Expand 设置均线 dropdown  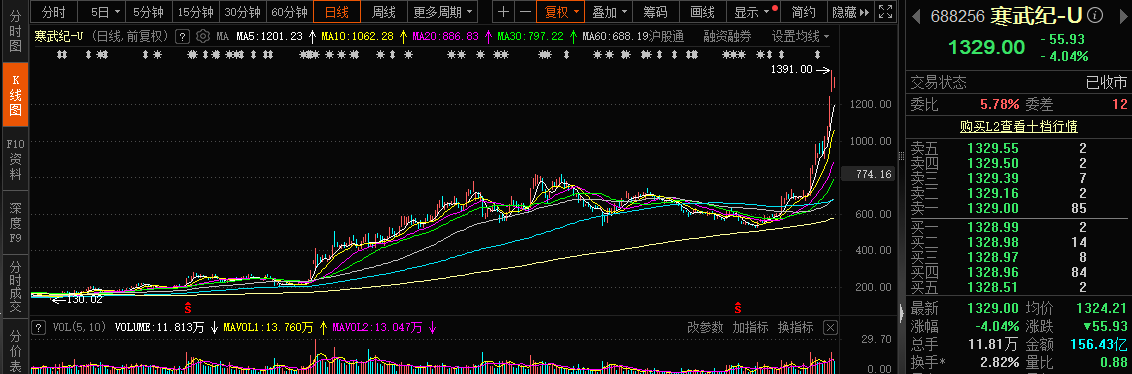(801, 36)
